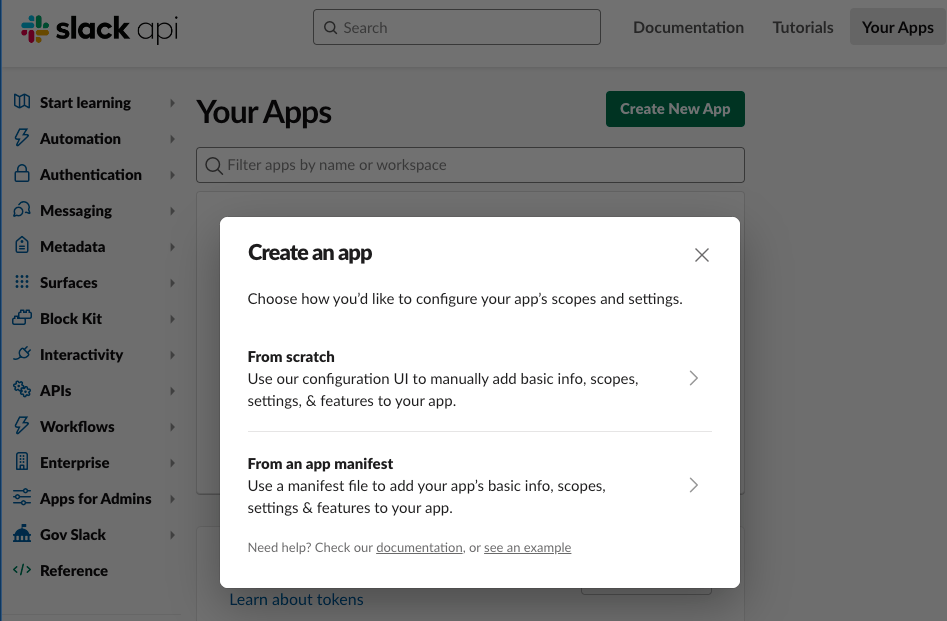Expand the Messaging sidebar arrow
The height and width of the screenshot is (621, 947).
[172, 211]
